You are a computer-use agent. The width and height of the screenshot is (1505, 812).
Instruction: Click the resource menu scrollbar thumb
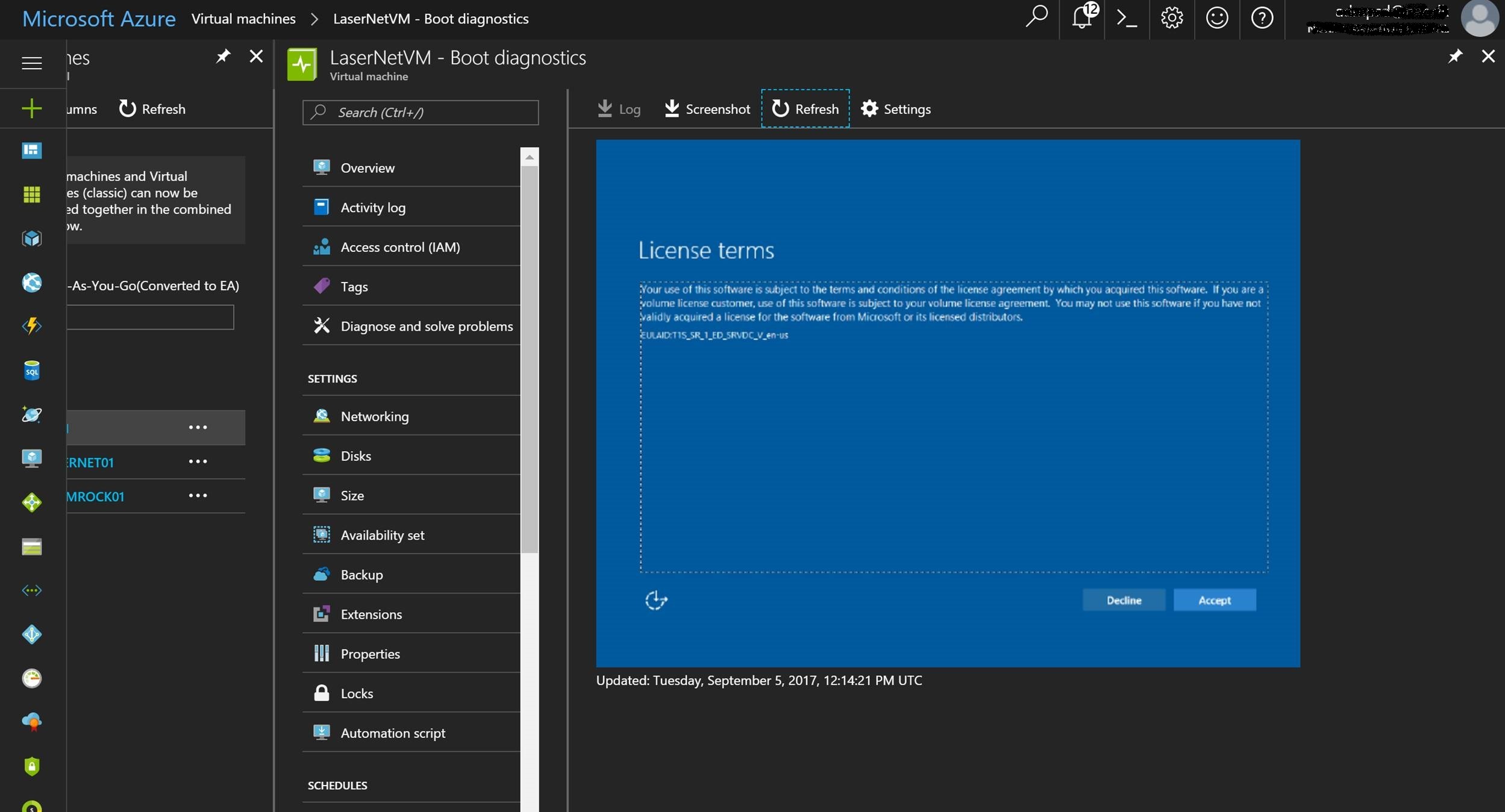tap(530, 360)
